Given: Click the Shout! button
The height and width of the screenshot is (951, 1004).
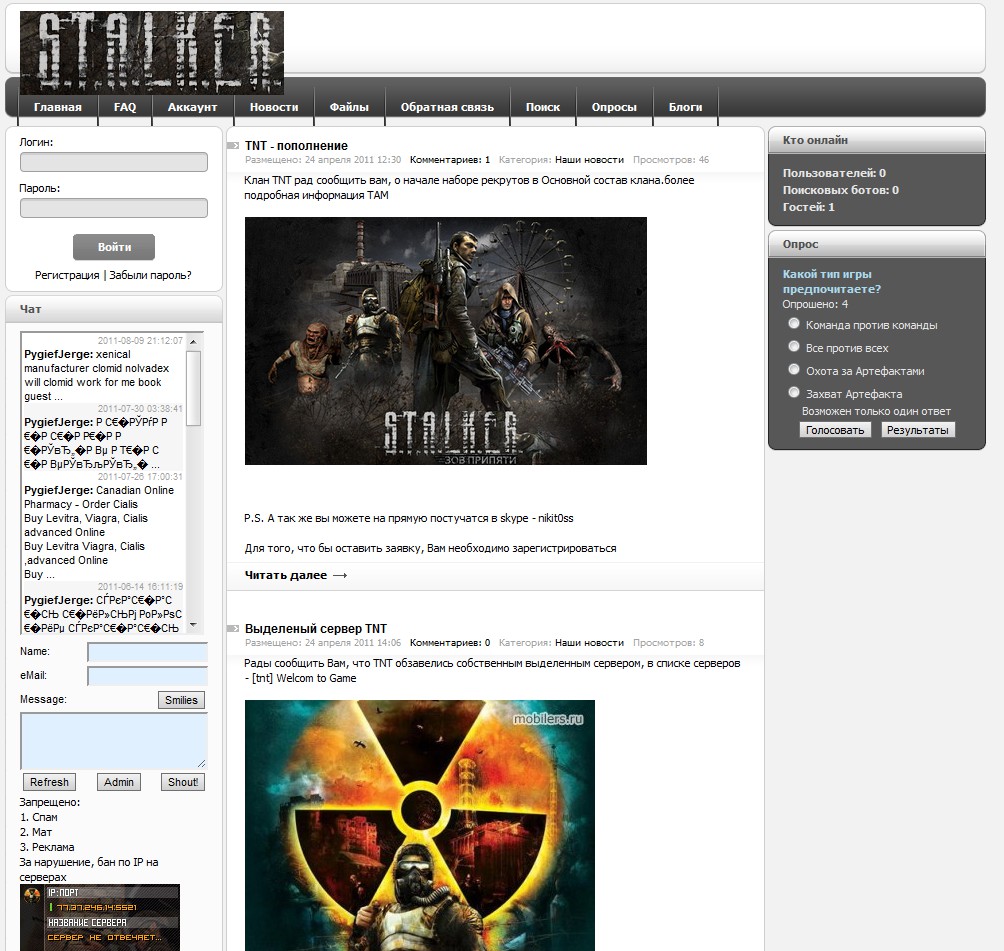Looking at the screenshot, I should point(182,782).
